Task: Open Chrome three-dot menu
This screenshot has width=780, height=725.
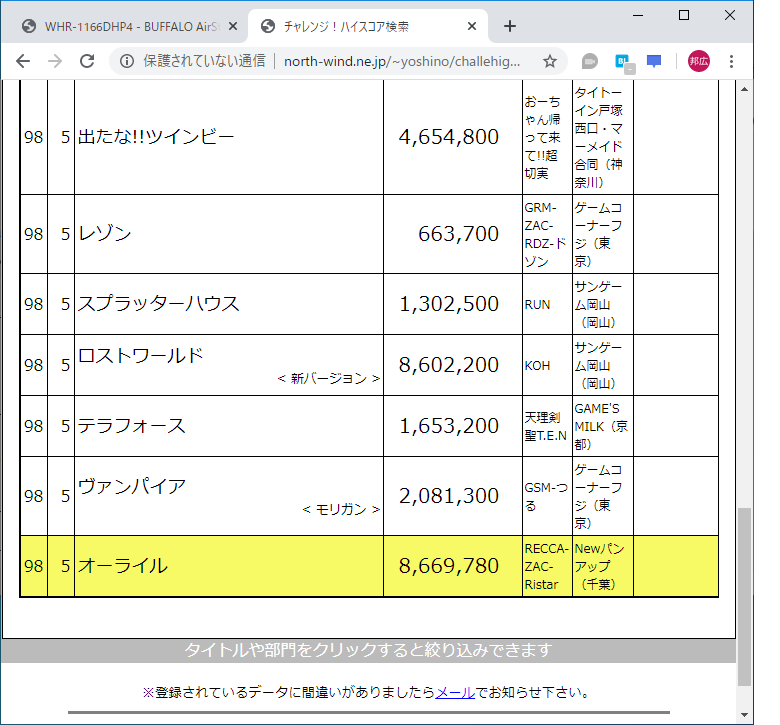Action: click(731, 61)
